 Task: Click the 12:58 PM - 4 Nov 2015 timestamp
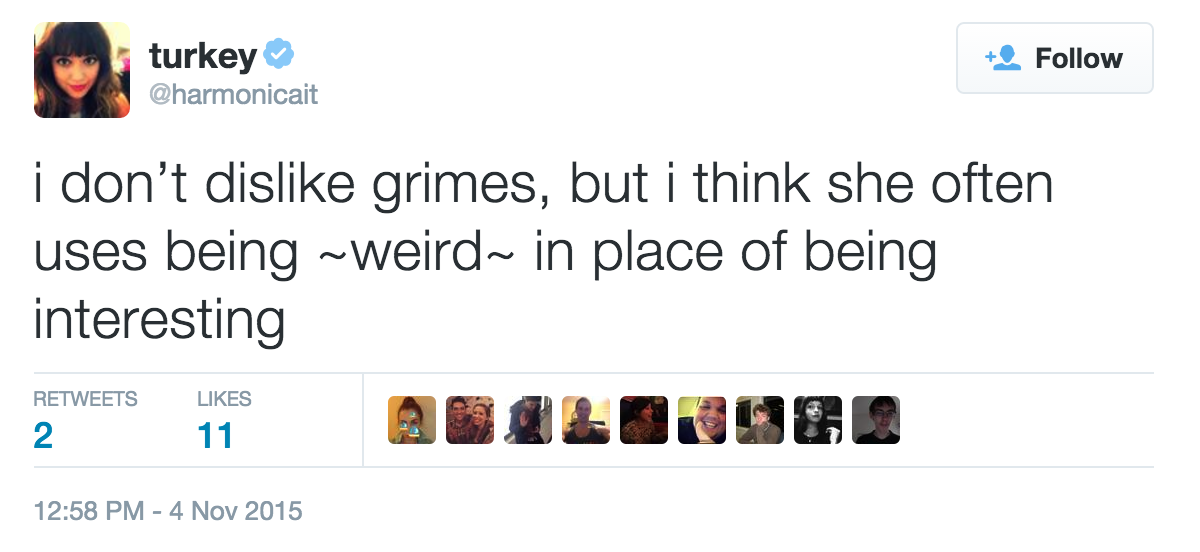tap(168, 511)
